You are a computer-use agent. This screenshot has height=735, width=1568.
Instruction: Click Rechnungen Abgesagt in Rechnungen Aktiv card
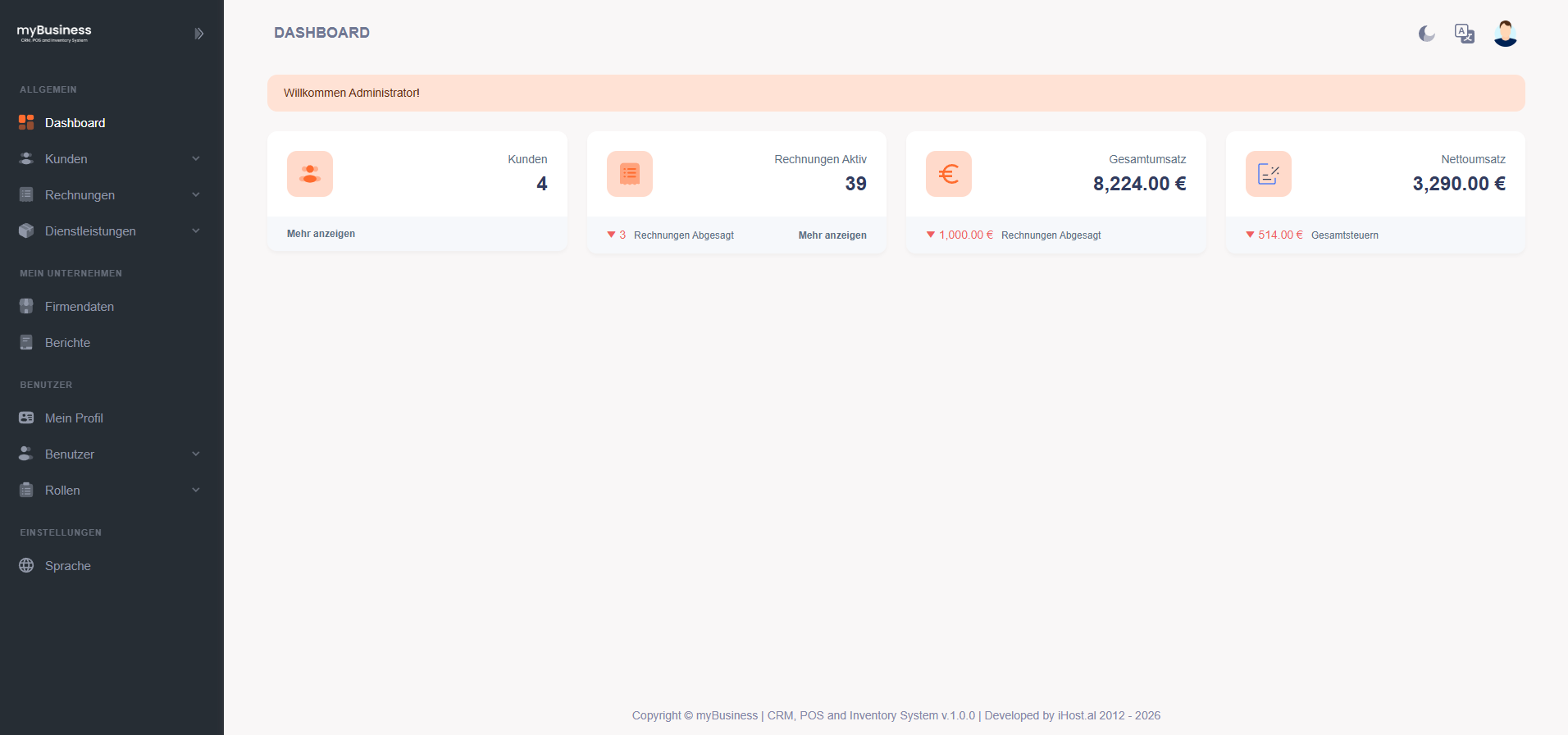pyautogui.click(x=684, y=235)
